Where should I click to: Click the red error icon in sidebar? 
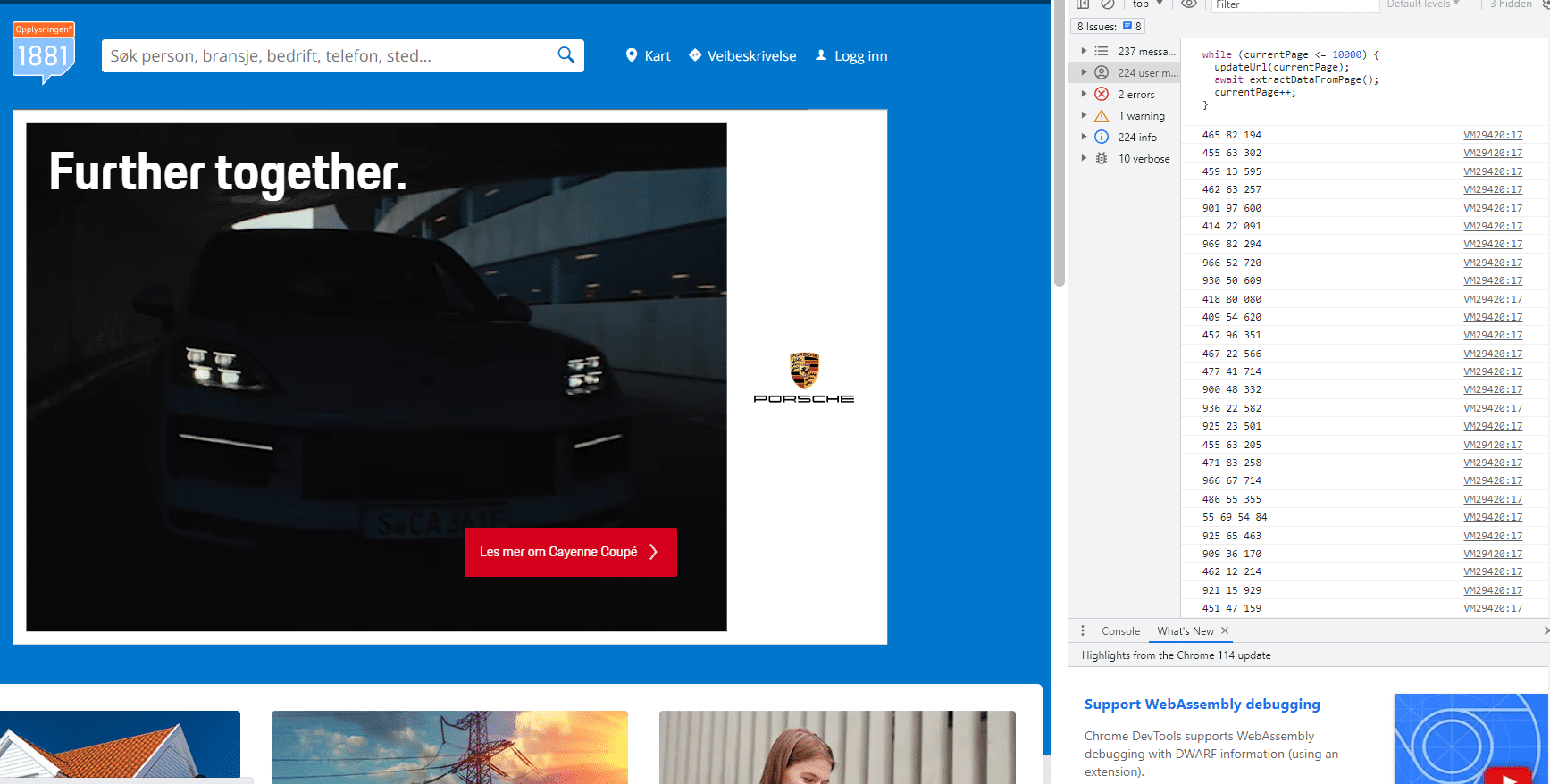point(1102,94)
